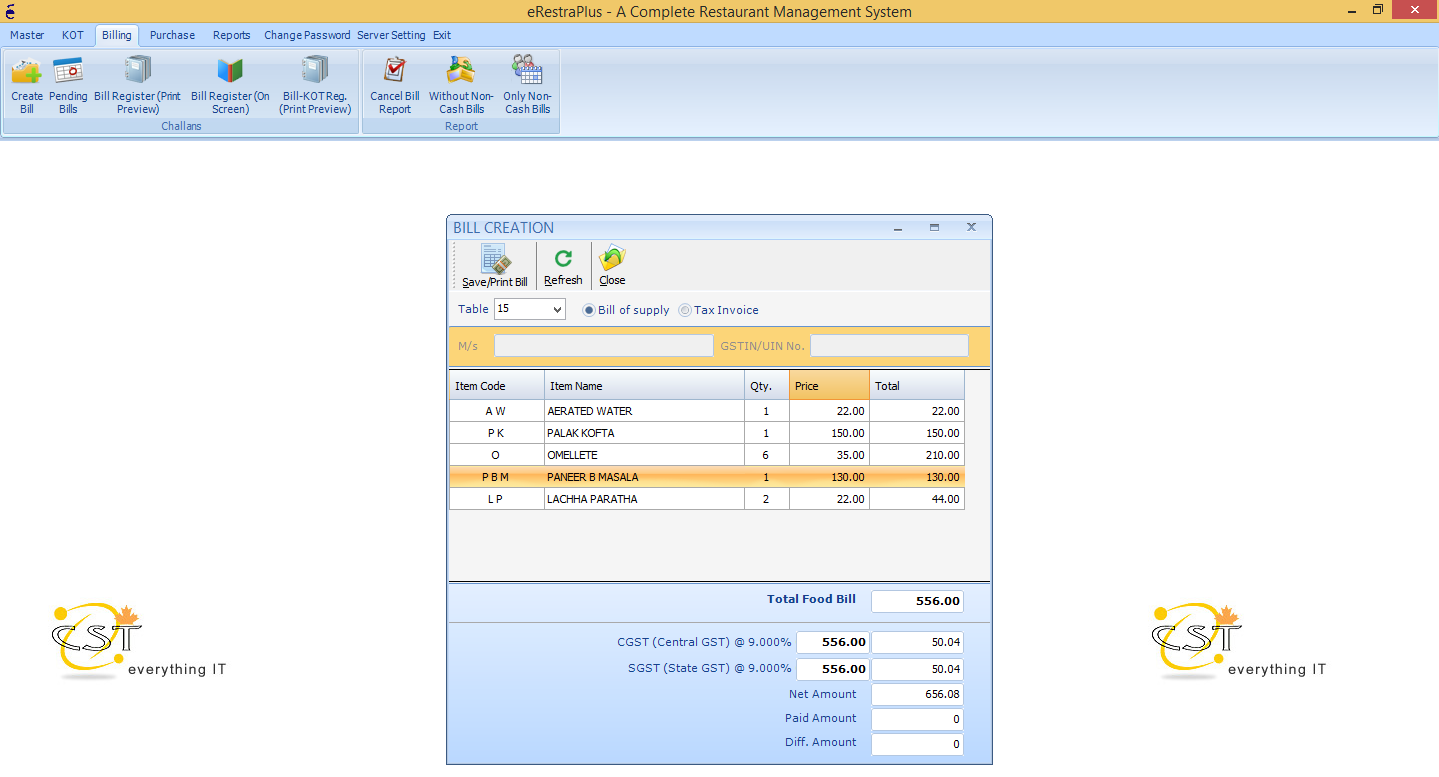Open the Server Setting menu

click(x=391, y=35)
